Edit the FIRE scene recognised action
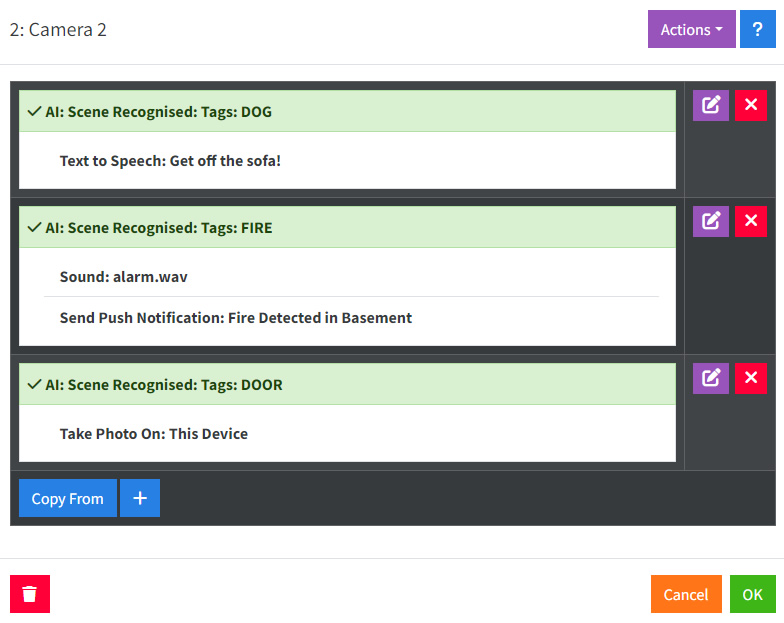The width and height of the screenshot is (784, 623). click(x=711, y=221)
